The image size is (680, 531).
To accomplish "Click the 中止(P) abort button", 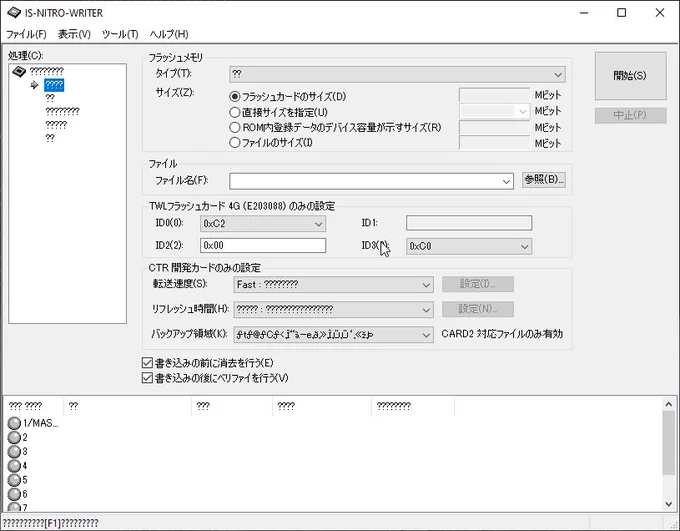I will [630, 115].
